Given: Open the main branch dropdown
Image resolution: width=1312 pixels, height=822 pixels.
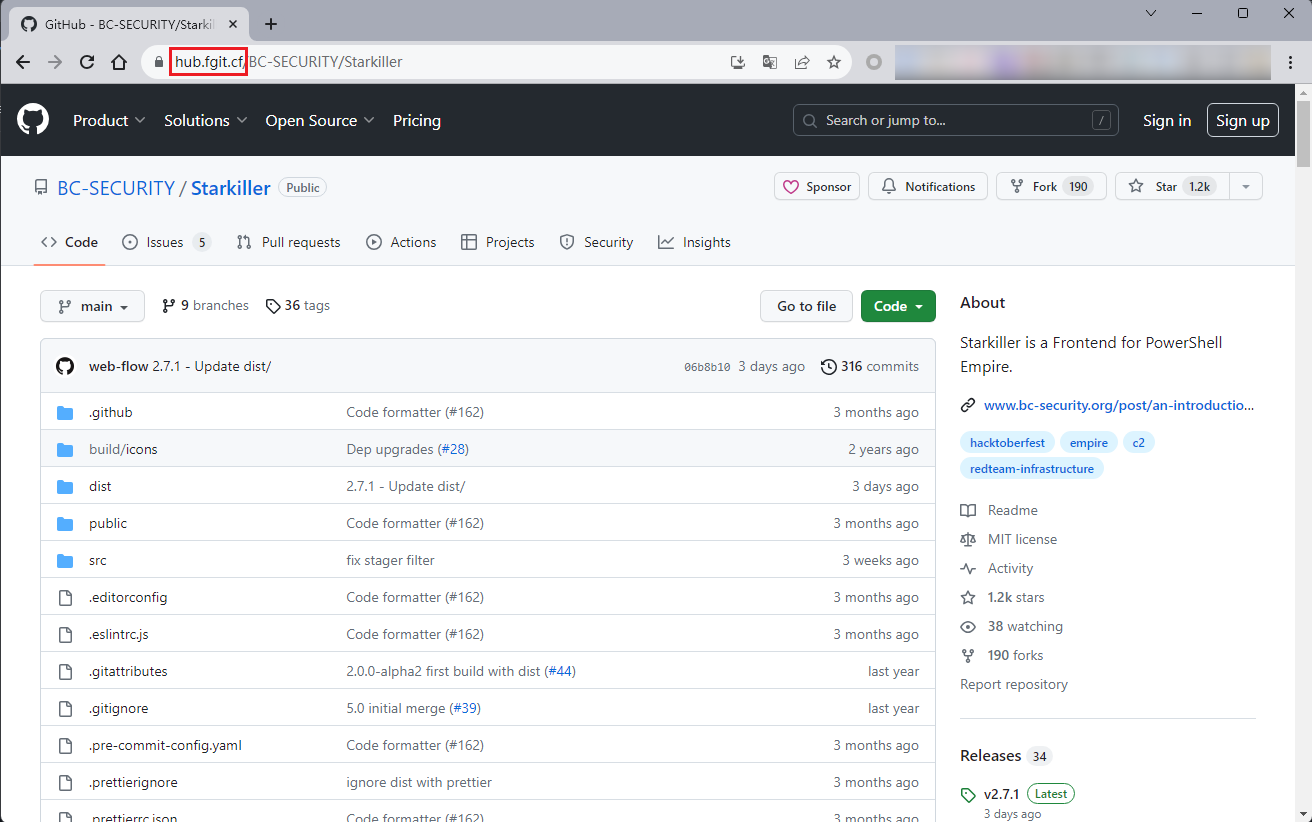Looking at the screenshot, I should (x=93, y=306).
